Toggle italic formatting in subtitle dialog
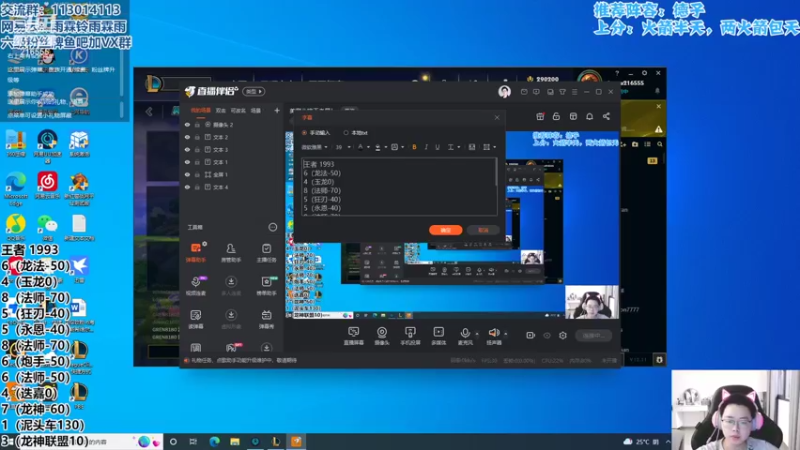Viewport: 800px width, 450px height. (426, 147)
